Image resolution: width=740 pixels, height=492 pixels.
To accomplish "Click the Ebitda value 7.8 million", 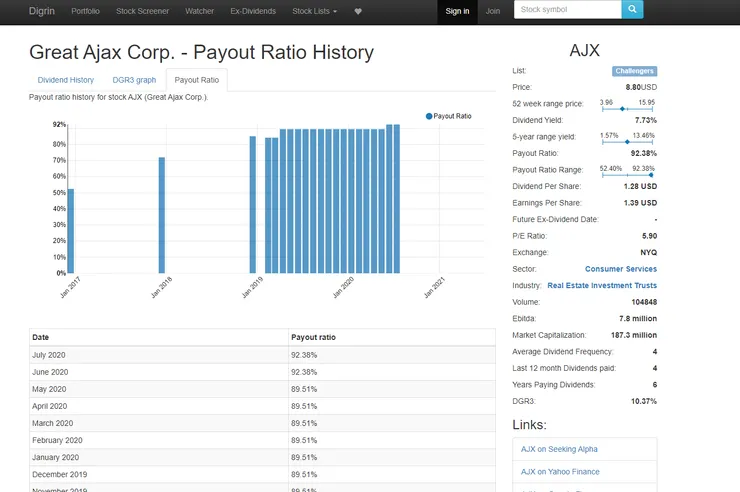I will (638, 318).
